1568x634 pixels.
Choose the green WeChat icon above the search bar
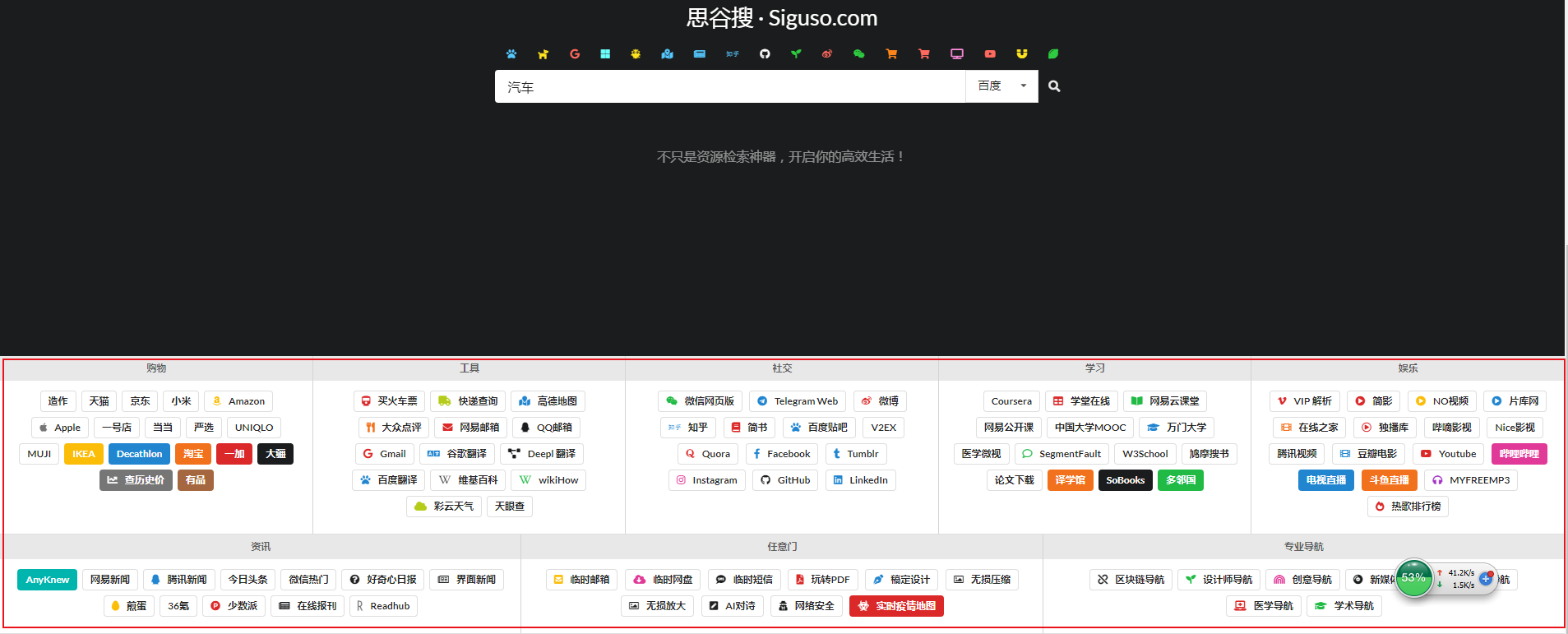859,54
